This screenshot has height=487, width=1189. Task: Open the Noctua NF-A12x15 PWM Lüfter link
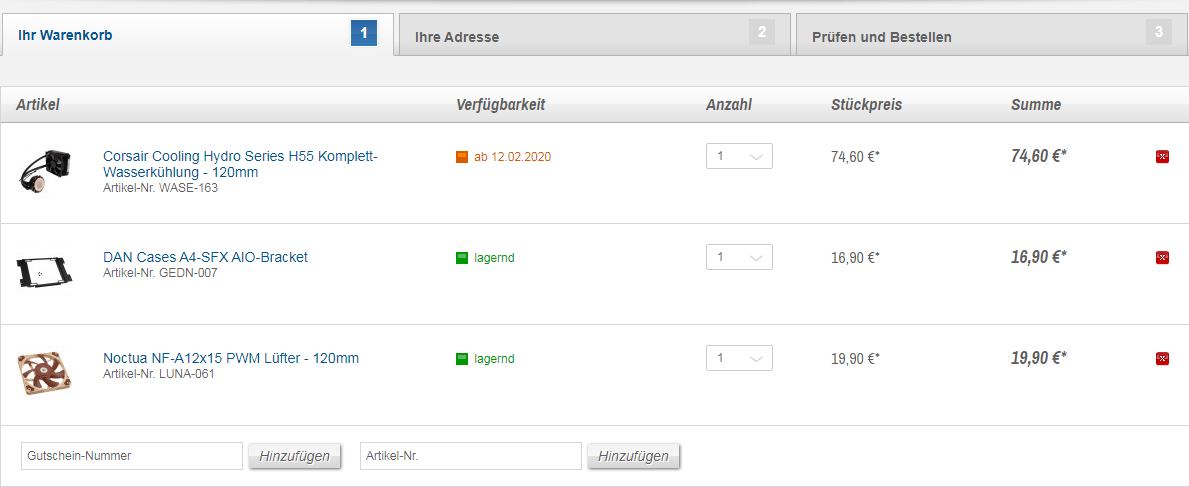click(231, 358)
